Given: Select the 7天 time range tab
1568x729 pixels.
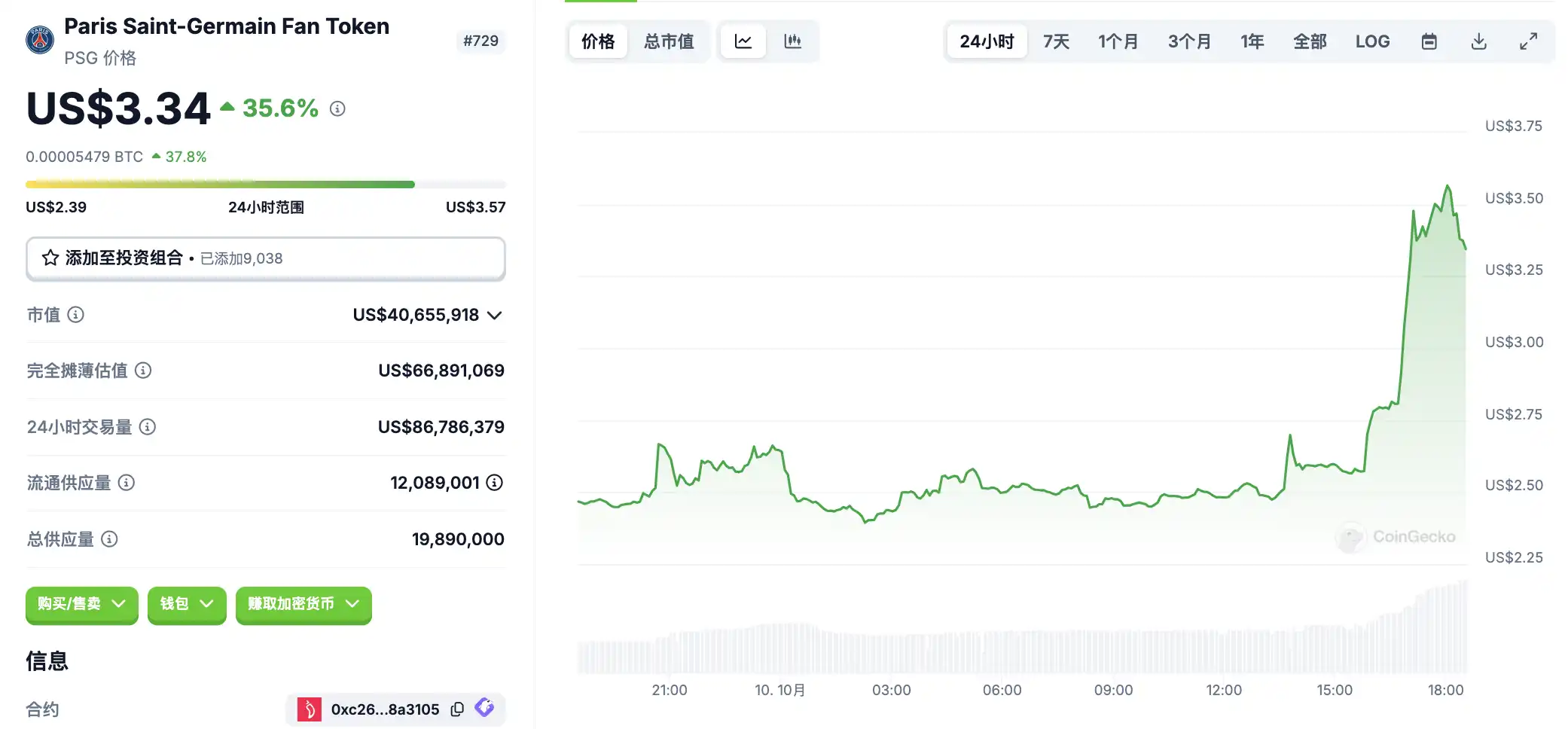Looking at the screenshot, I should 1056,41.
